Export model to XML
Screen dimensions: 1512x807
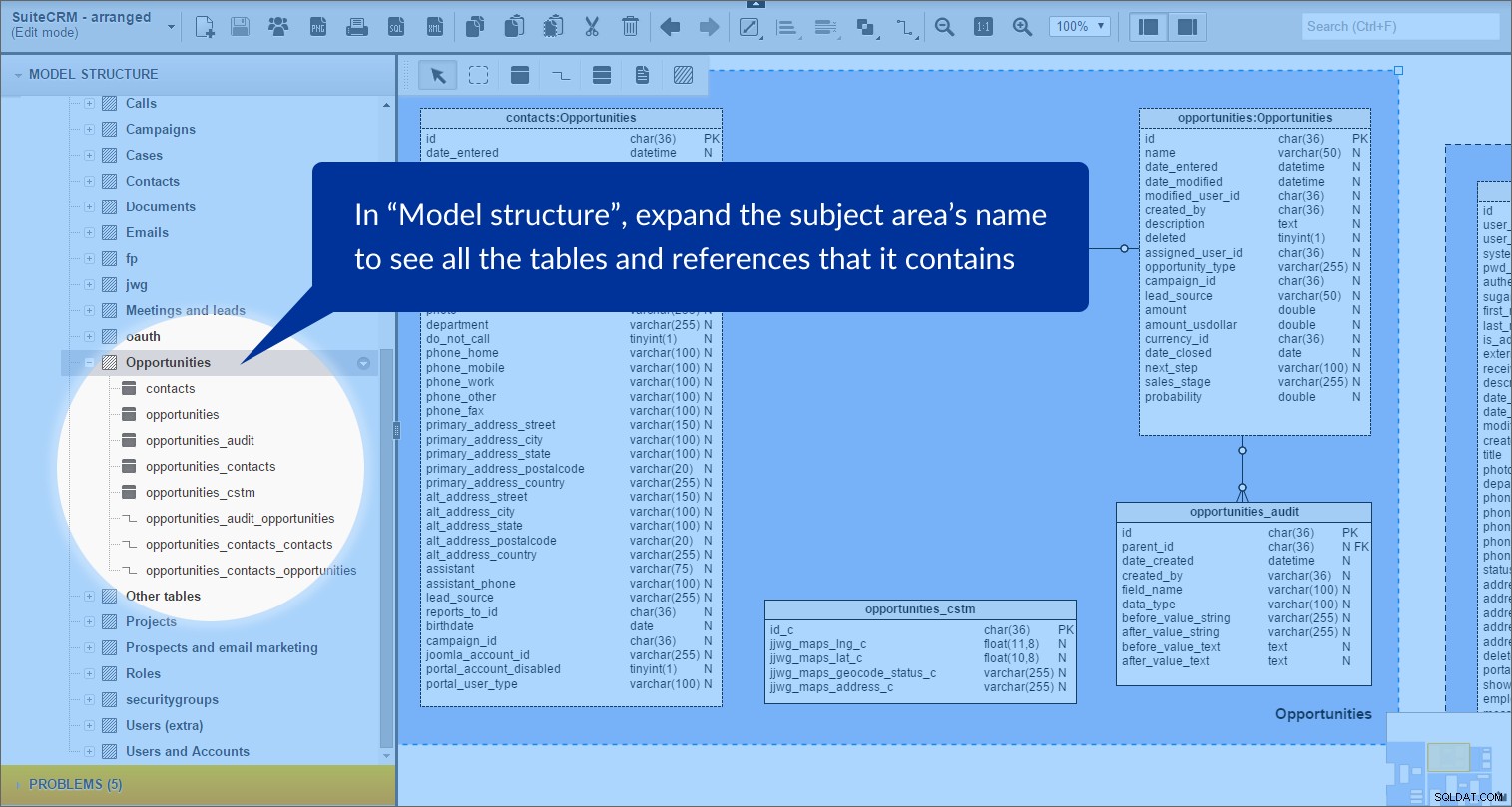[435, 27]
